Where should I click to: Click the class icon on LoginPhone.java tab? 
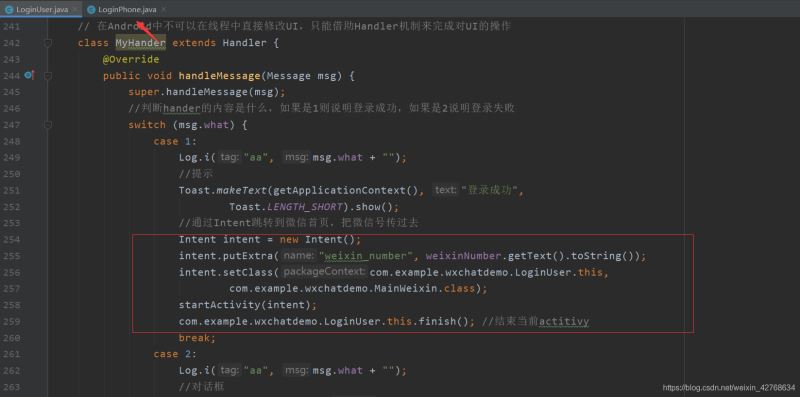(91, 9)
